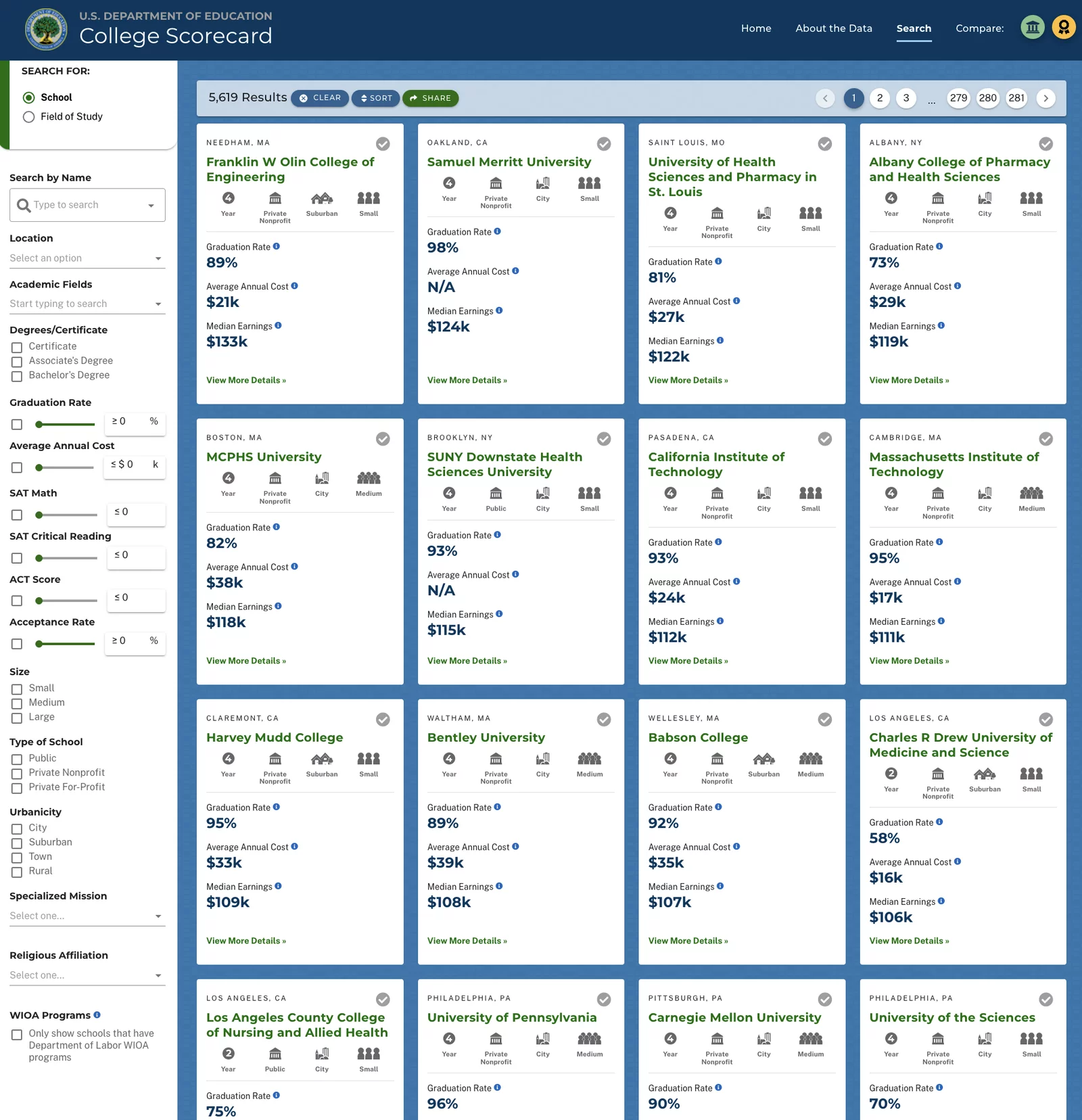
Task: Open SUNY Downstate Health Sciences University page
Action: coord(504,464)
